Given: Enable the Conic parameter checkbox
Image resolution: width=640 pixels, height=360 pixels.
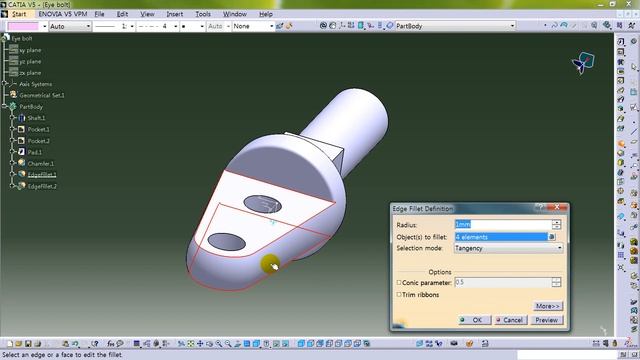Looking at the screenshot, I should [x=399, y=282].
